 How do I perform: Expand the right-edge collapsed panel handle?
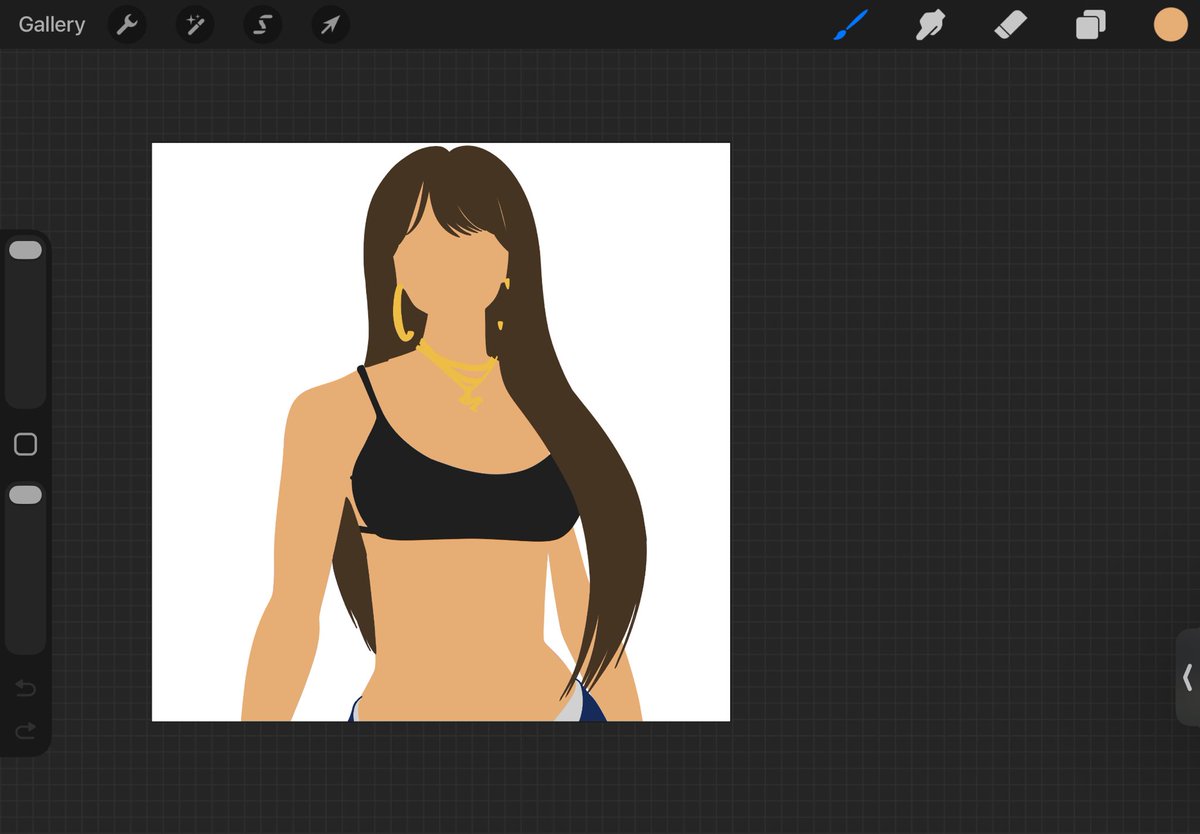click(x=1188, y=677)
